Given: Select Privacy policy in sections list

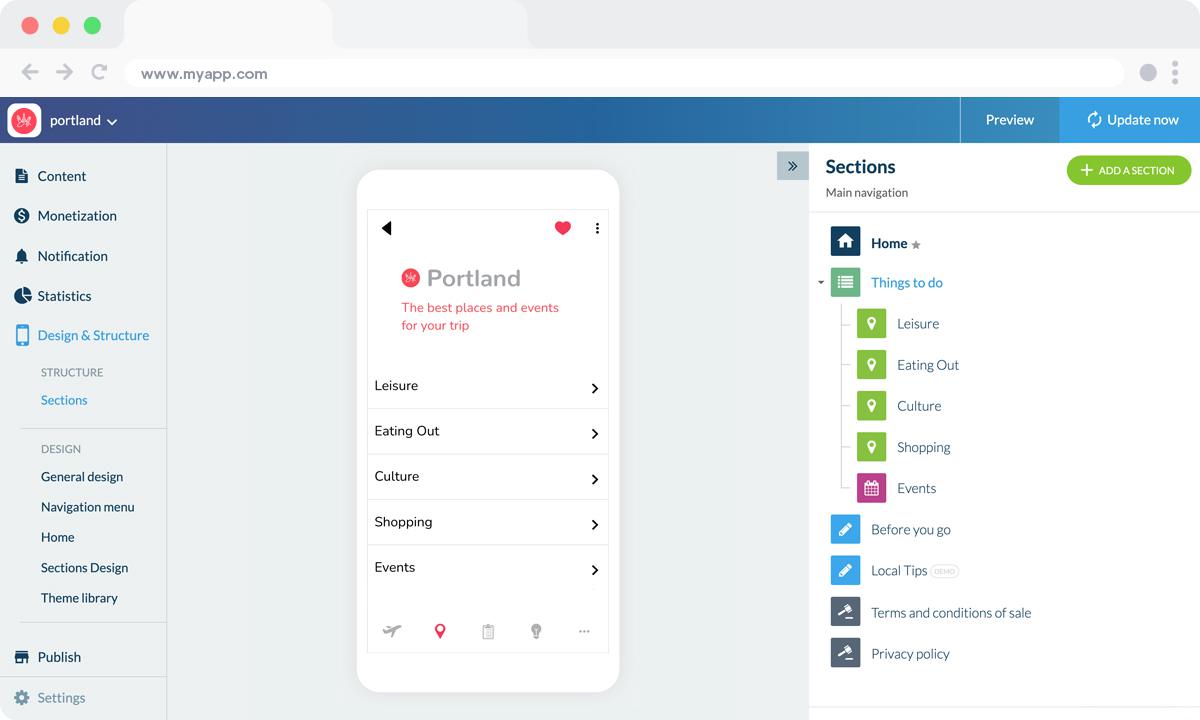Looking at the screenshot, I should pos(910,654).
